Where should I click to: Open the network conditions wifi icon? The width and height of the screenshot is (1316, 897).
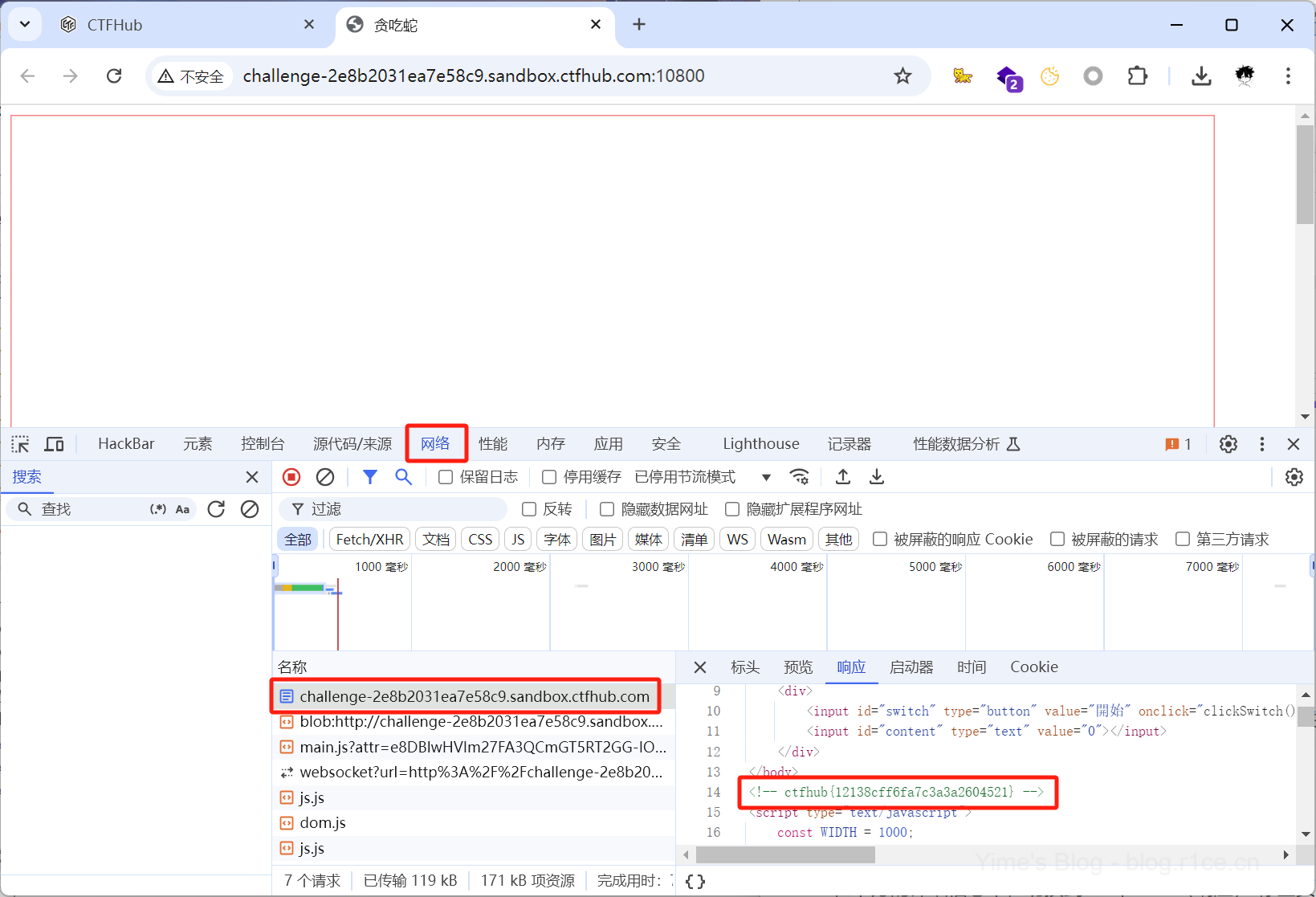[799, 477]
